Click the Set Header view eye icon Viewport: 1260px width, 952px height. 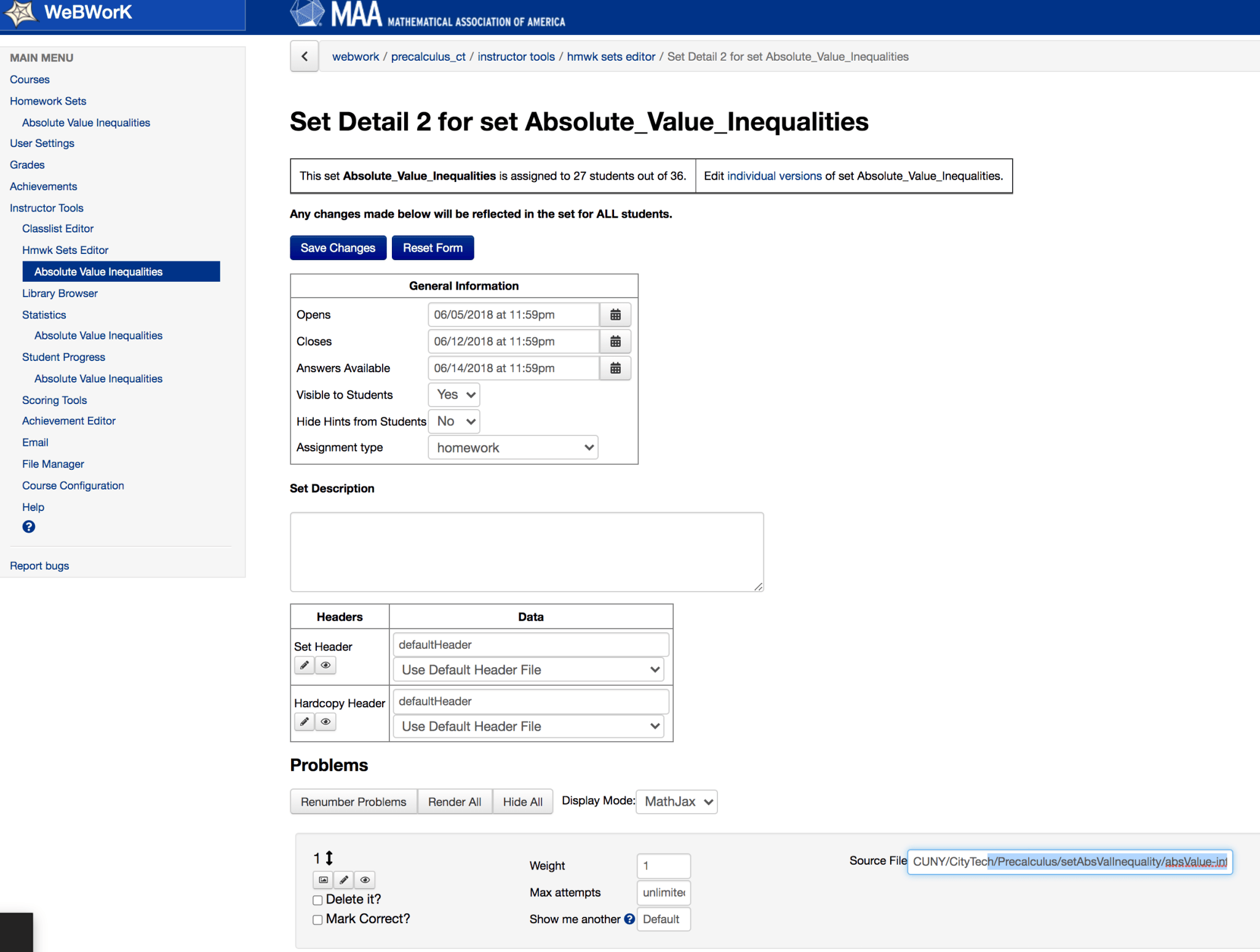point(325,665)
